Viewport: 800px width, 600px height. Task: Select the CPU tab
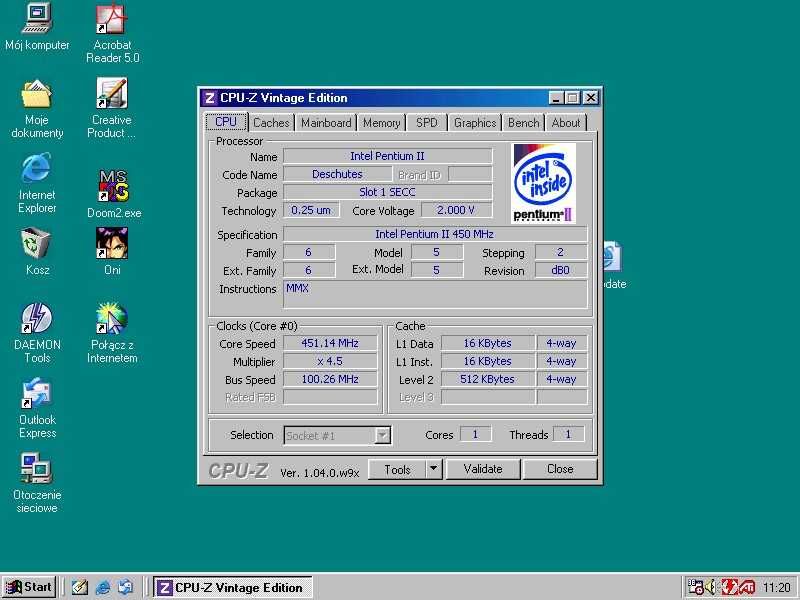226,121
